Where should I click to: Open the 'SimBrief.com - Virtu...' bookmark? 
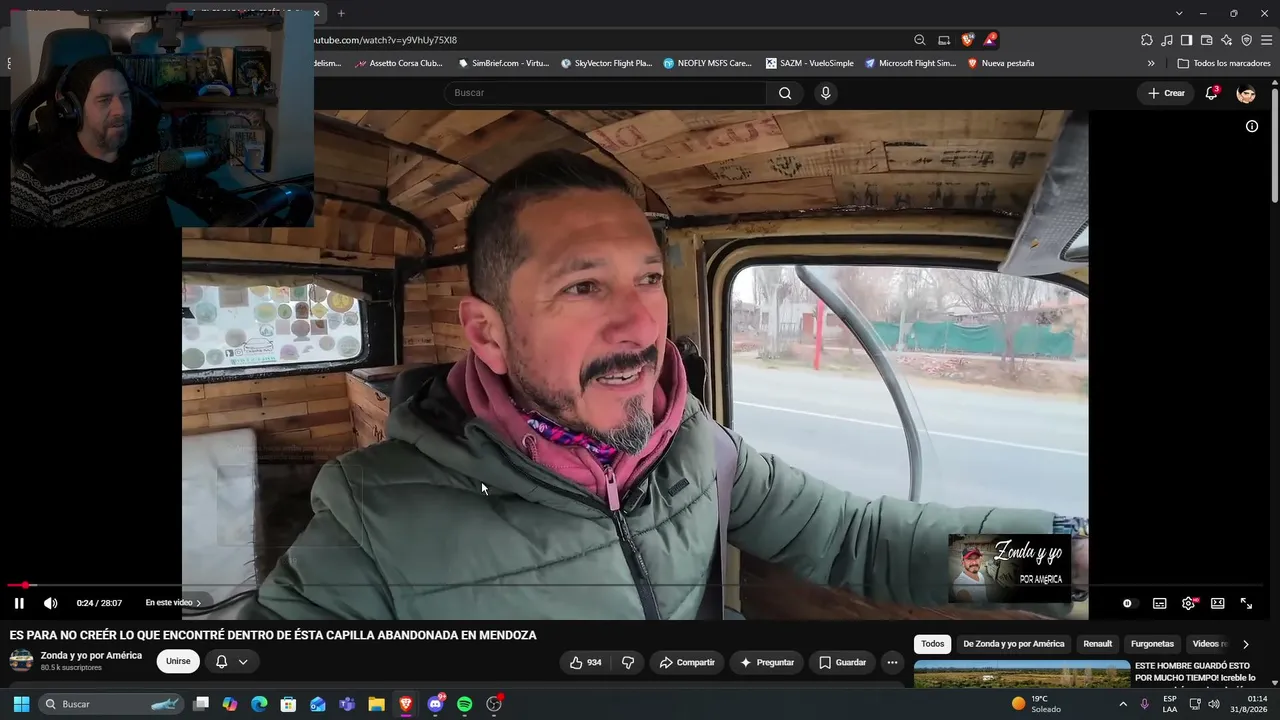[x=503, y=63]
